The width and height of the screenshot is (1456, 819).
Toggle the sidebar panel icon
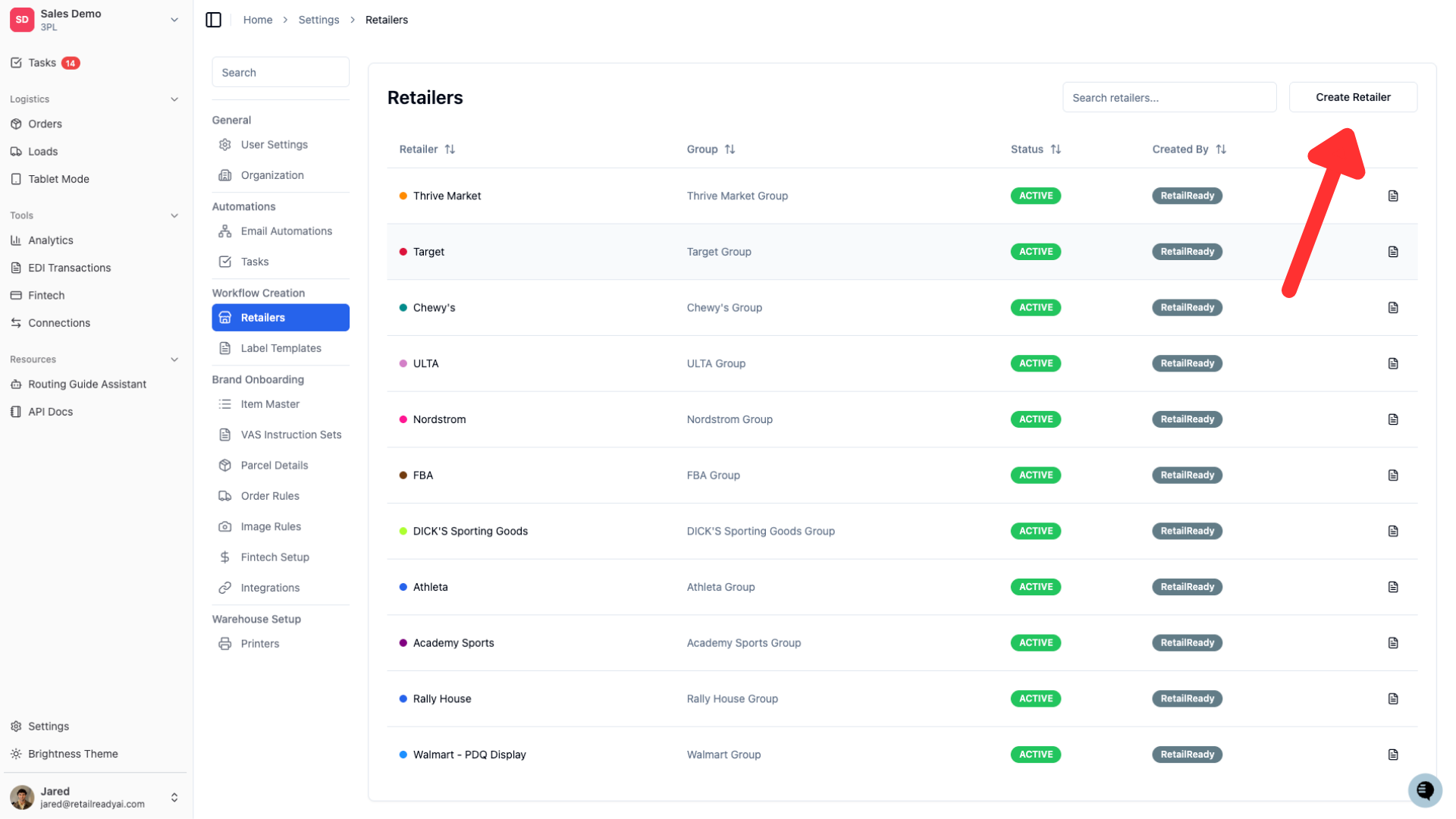pyautogui.click(x=213, y=20)
